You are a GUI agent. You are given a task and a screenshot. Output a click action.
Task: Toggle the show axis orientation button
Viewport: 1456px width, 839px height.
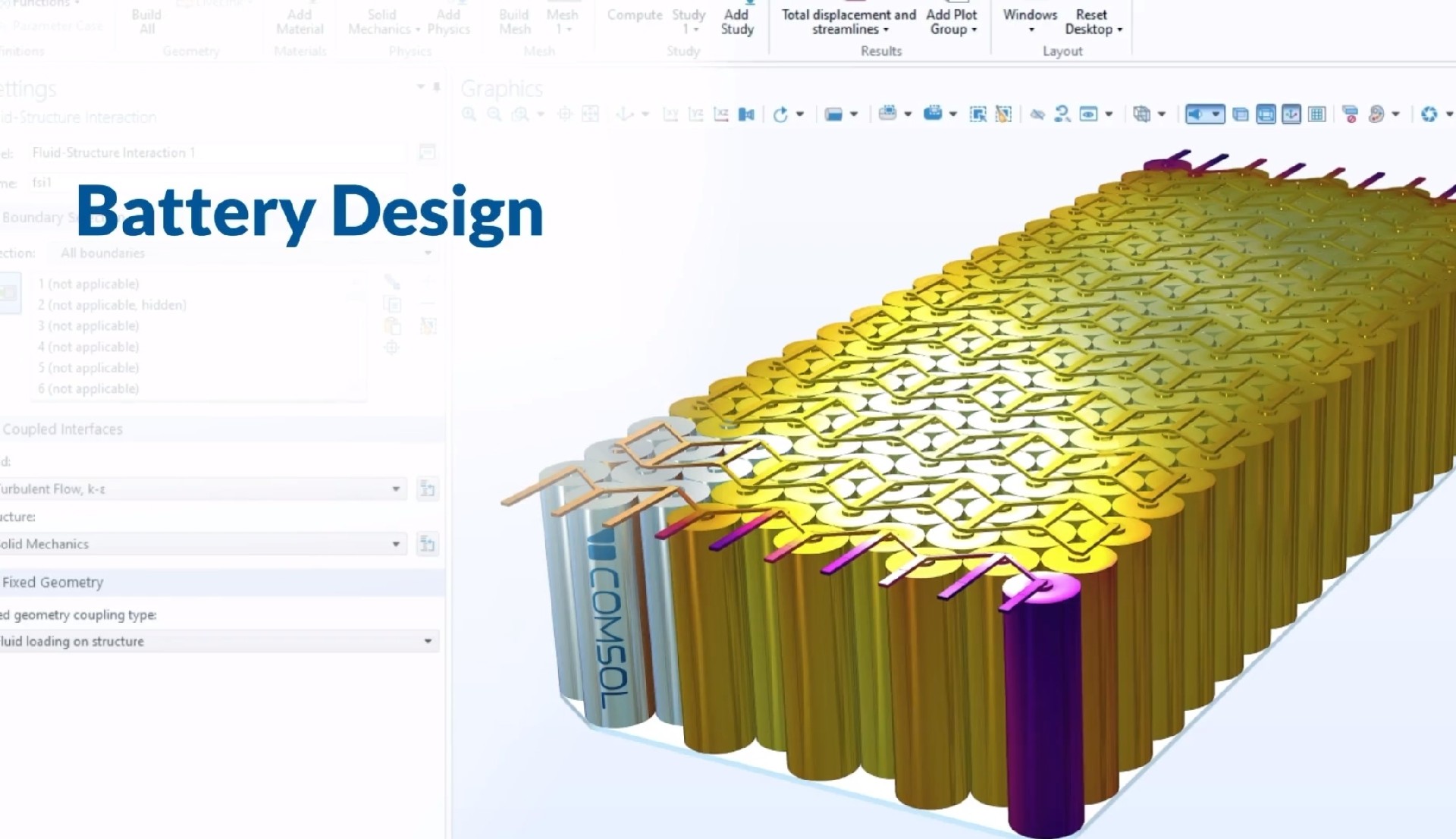coord(1291,115)
